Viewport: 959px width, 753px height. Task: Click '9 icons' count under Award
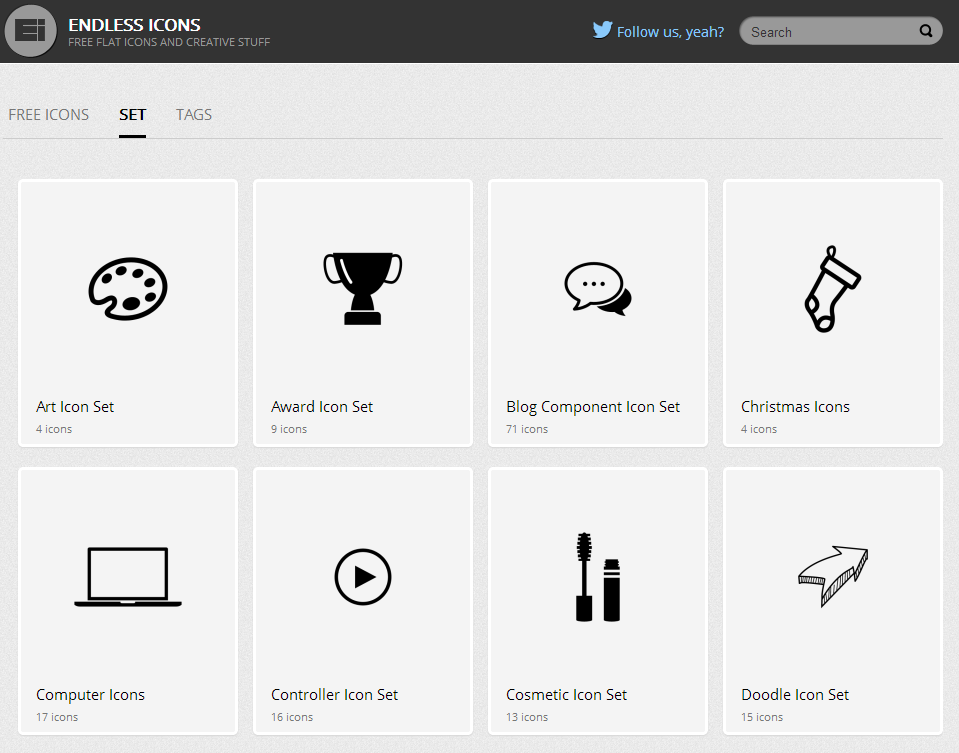pos(289,429)
